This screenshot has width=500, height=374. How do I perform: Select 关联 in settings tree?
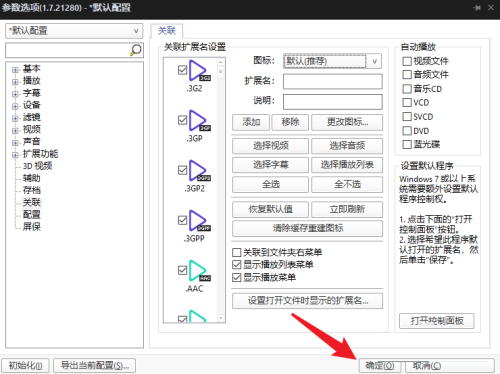(32, 202)
